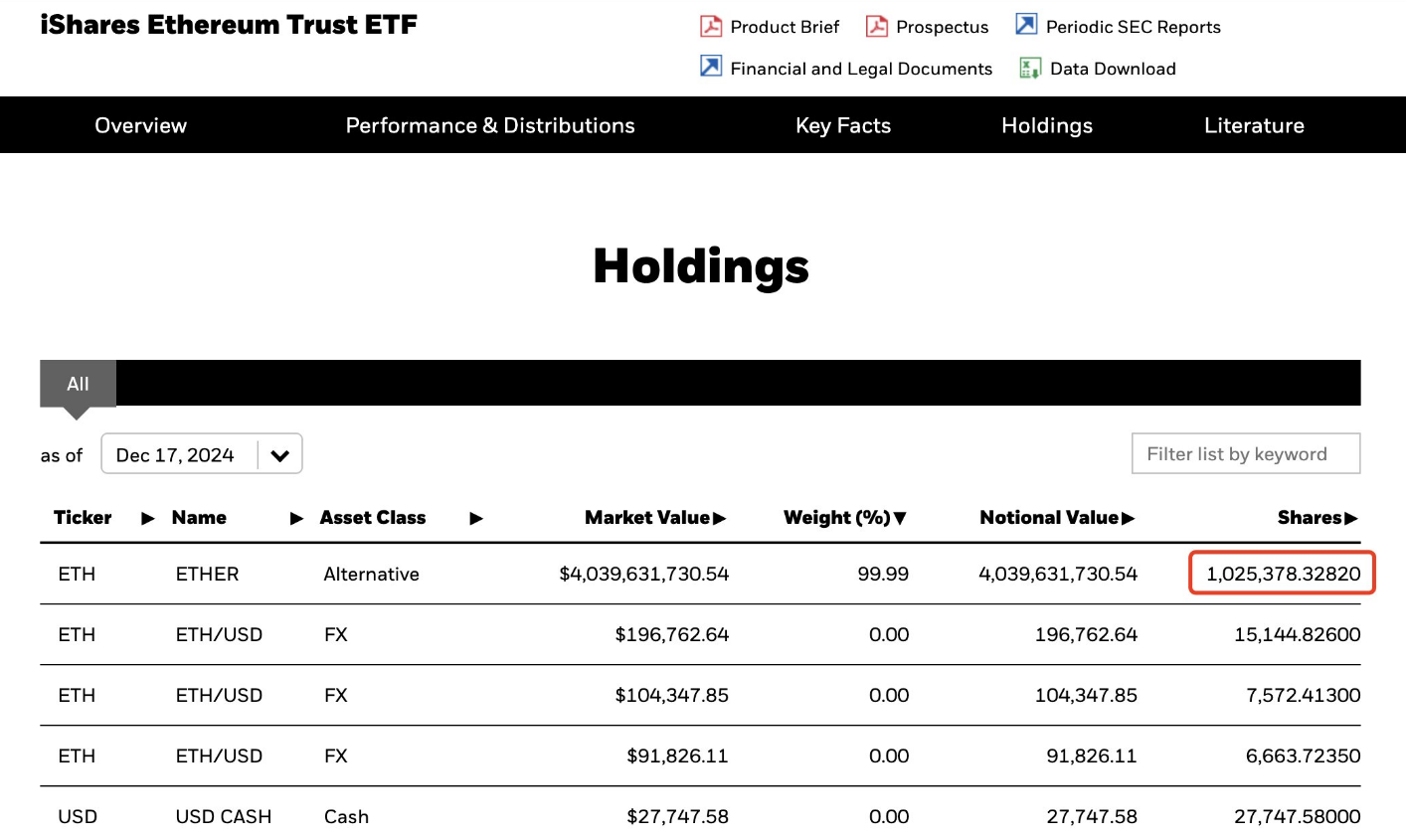The image size is (1406, 840).
Task: Click the Data Download spreadsheet icon
Action: tap(1029, 68)
